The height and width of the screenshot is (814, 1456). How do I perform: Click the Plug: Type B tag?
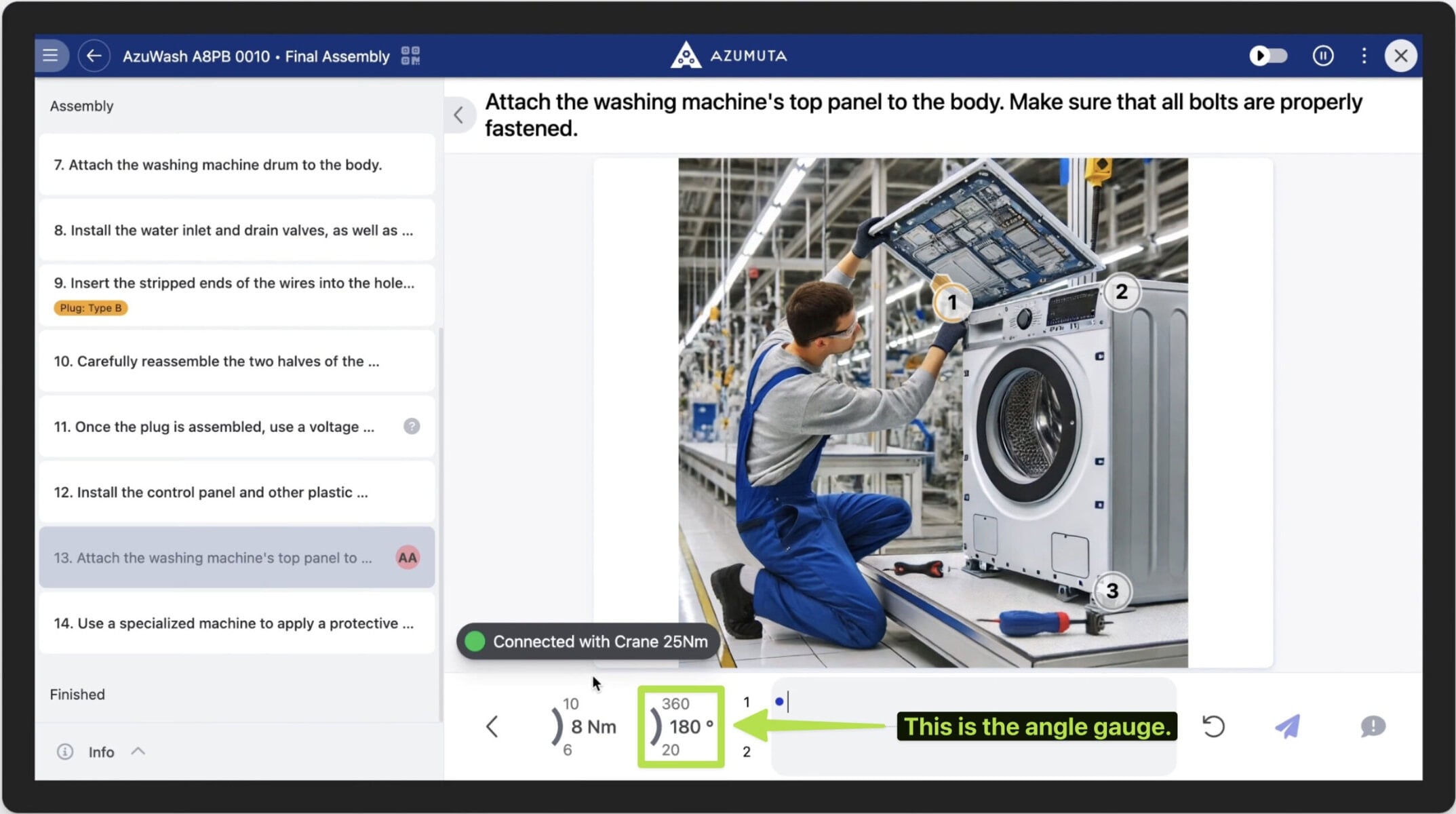pyautogui.click(x=91, y=308)
